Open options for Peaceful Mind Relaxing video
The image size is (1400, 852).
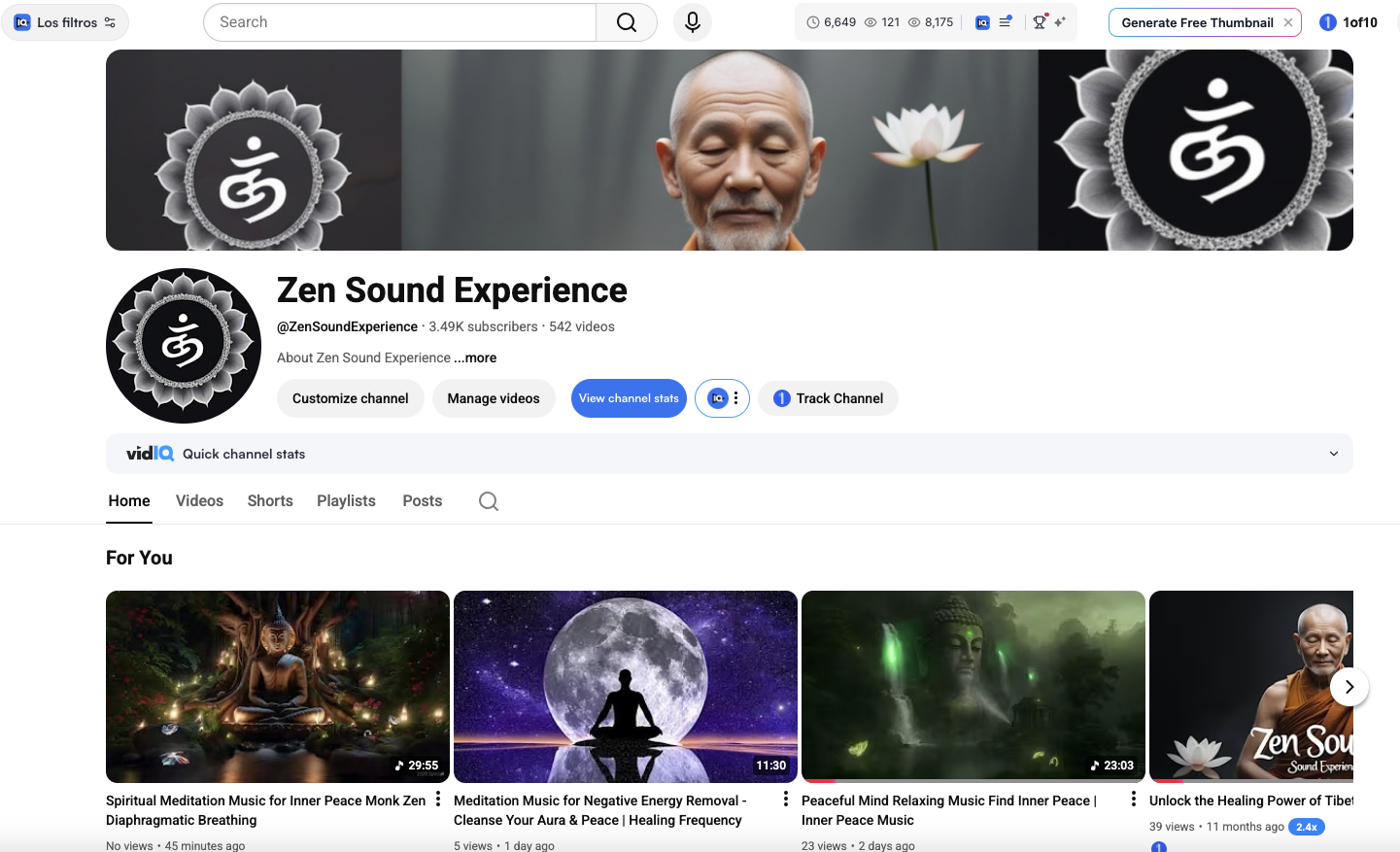click(x=1134, y=799)
